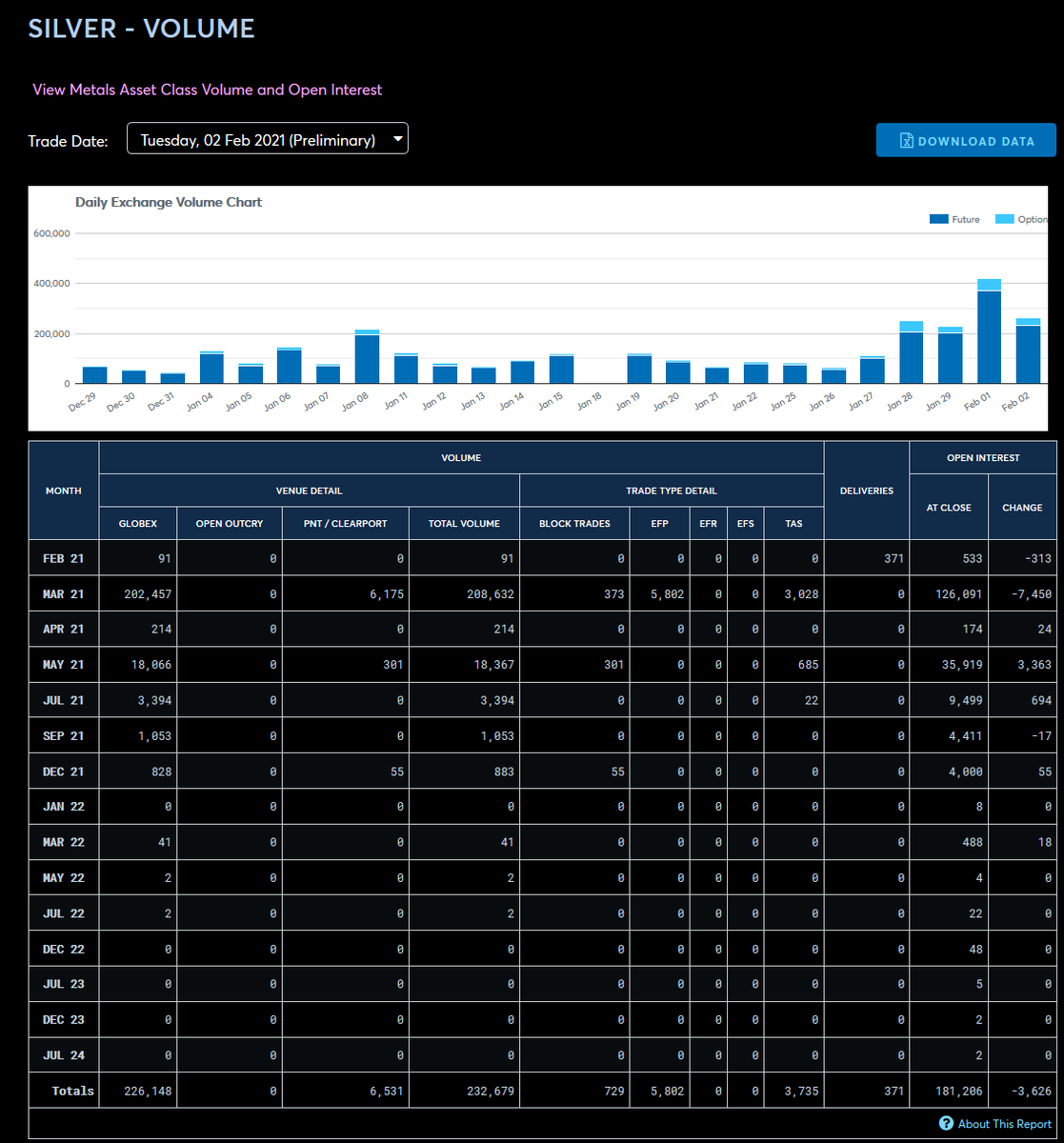Click the 126,091 open interest value
Viewport: 1064px width, 1143px height.
958,594
